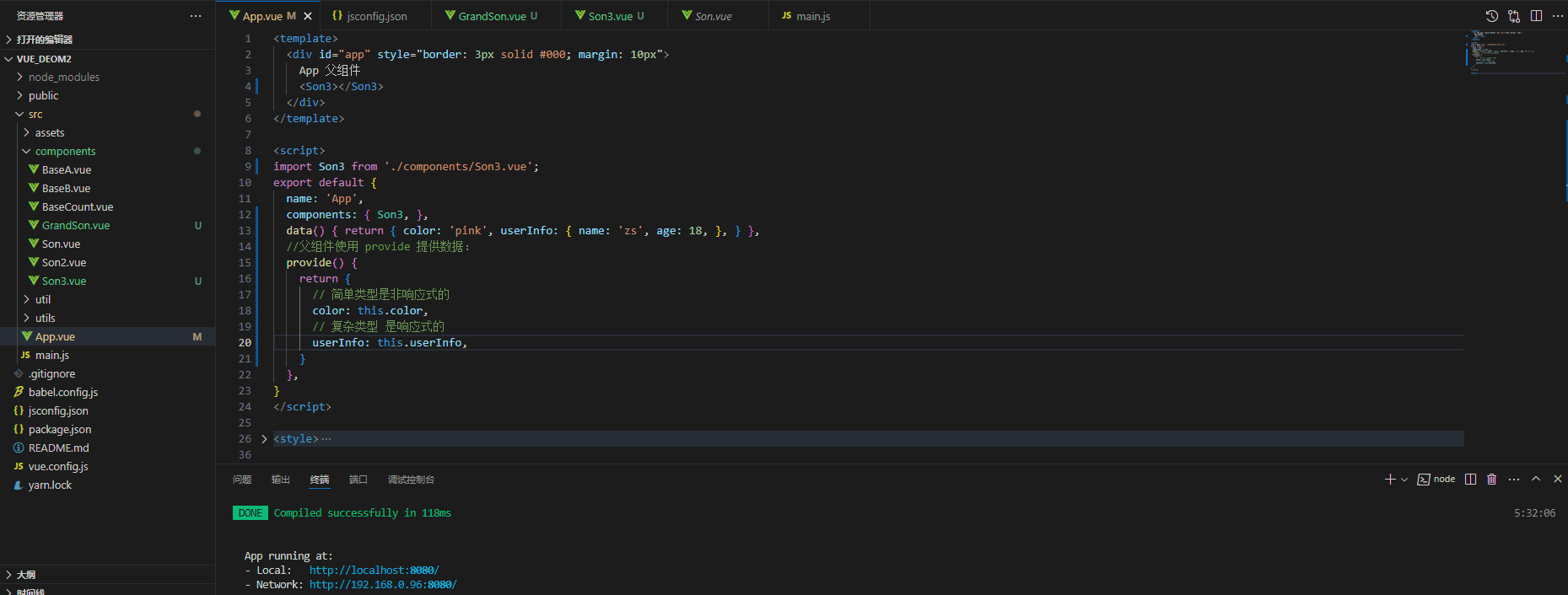Open package.json file

(x=107, y=429)
